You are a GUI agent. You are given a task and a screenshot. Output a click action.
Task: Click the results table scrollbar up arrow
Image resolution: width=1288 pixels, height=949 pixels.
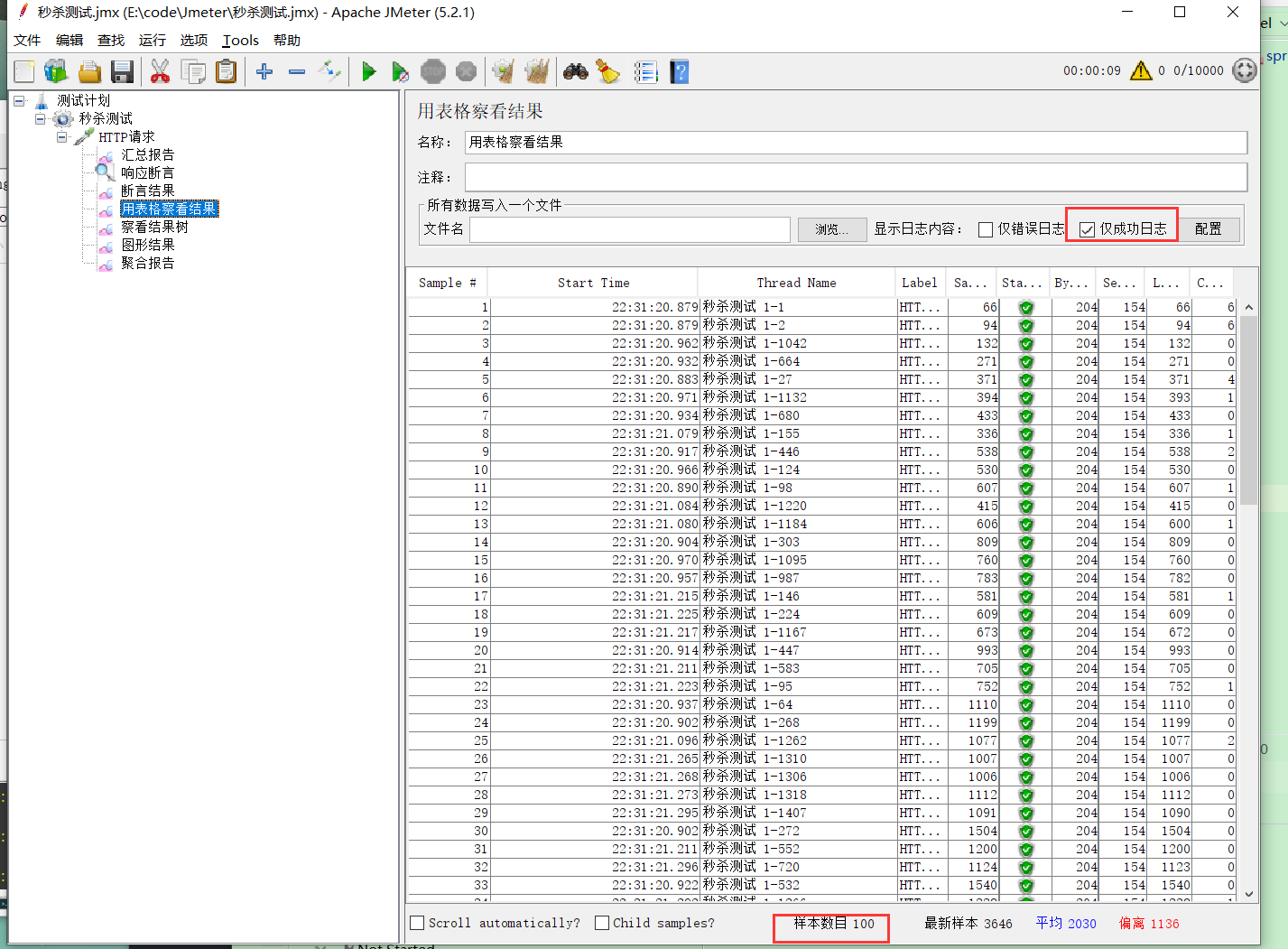[x=1249, y=307]
